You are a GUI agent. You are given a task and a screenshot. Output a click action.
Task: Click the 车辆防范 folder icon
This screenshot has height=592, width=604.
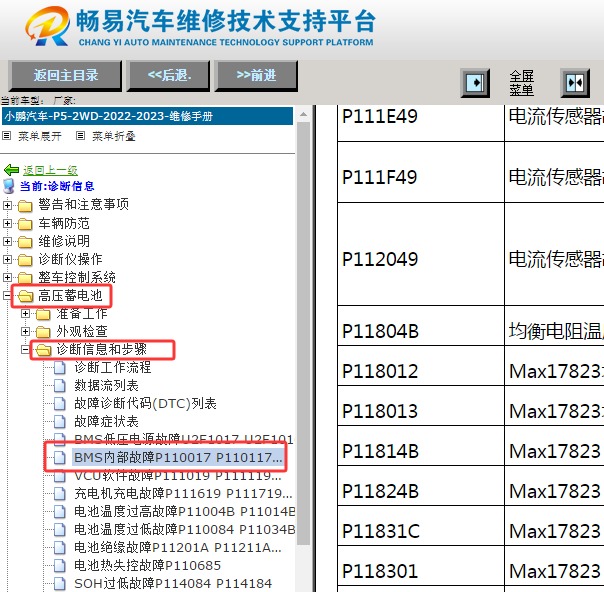pyautogui.click(x=25, y=224)
